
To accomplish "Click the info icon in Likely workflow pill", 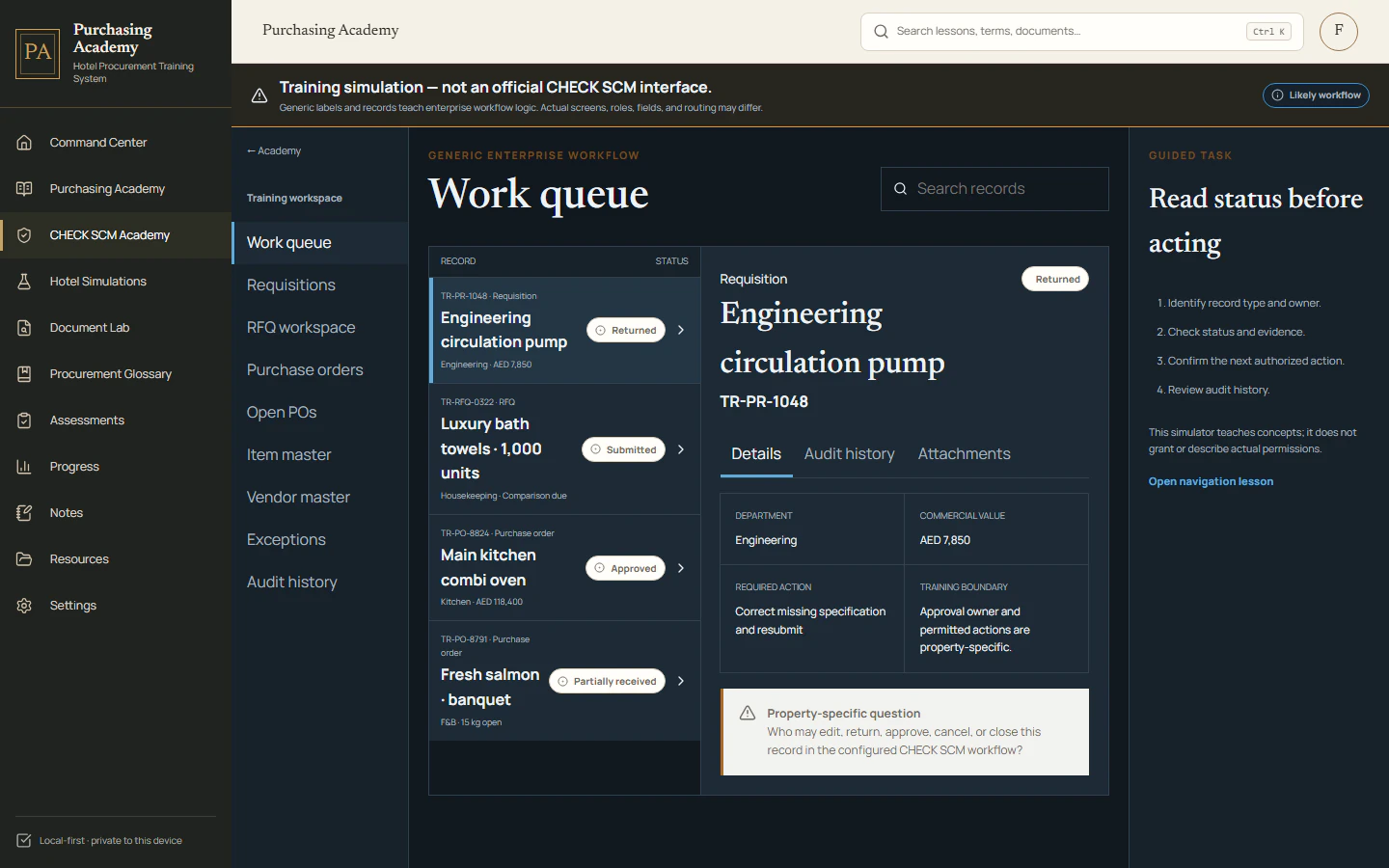I will click(1277, 95).
